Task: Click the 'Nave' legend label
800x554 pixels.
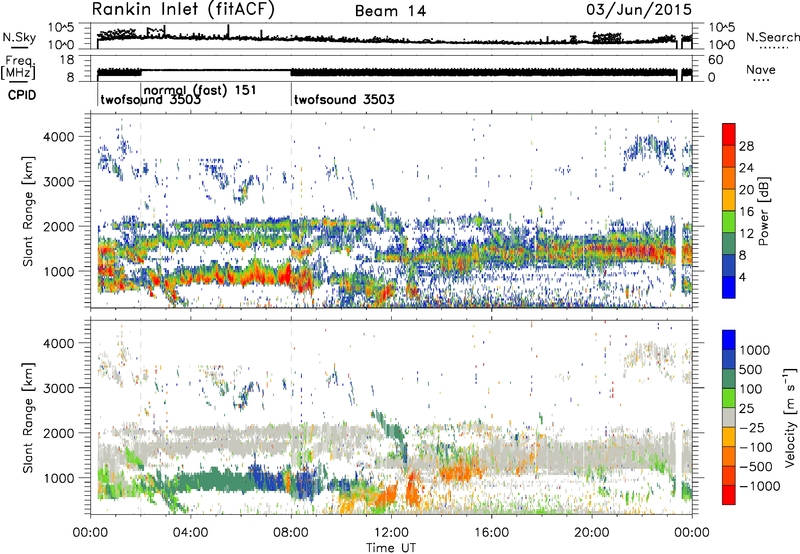Action: coord(761,70)
